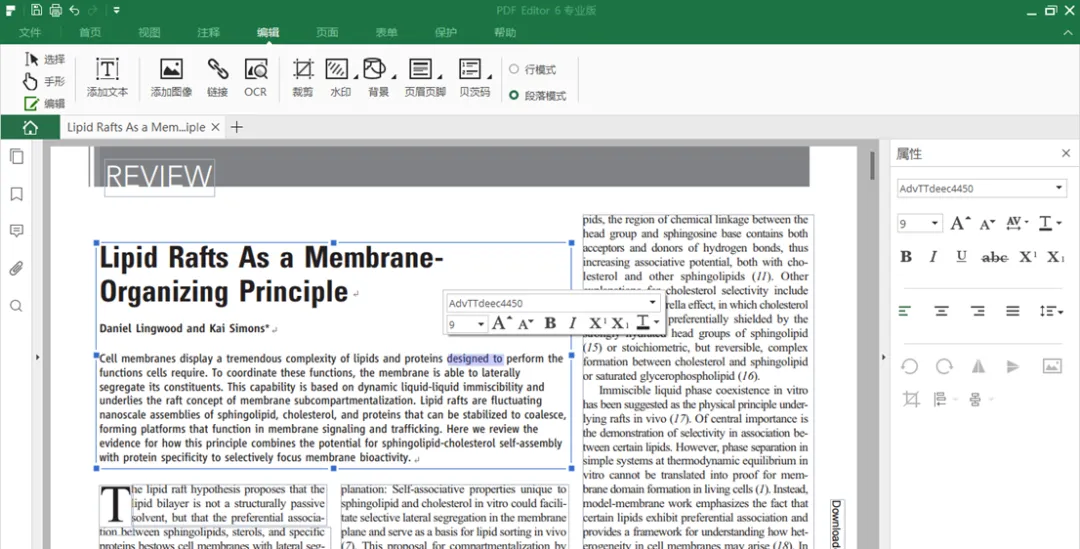Open the 贝茨码 Bates numbering tool
This screenshot has height=549, width=1080.
(475, 77)
